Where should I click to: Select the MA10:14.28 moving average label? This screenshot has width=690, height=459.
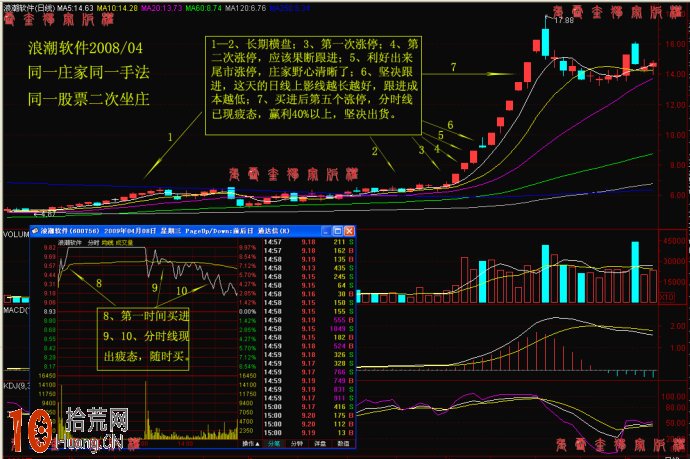click(x=117, y=8)
